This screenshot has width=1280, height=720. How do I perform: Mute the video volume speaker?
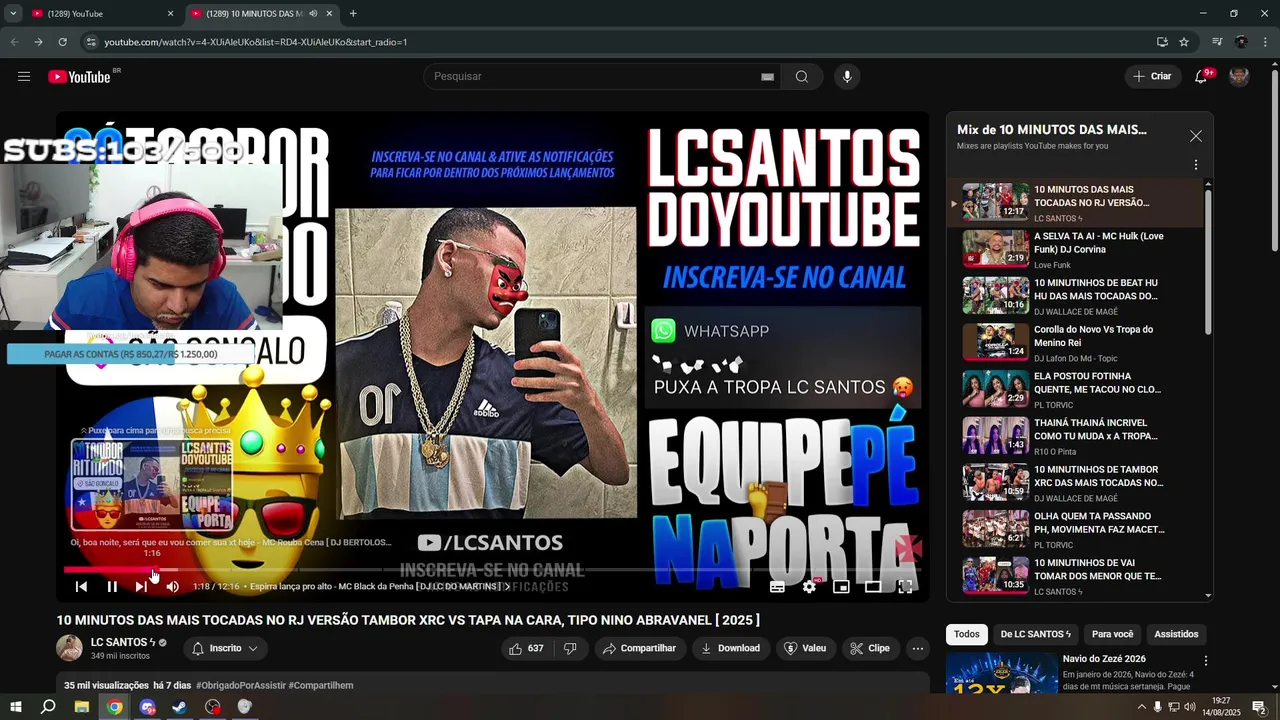[172, 587]
